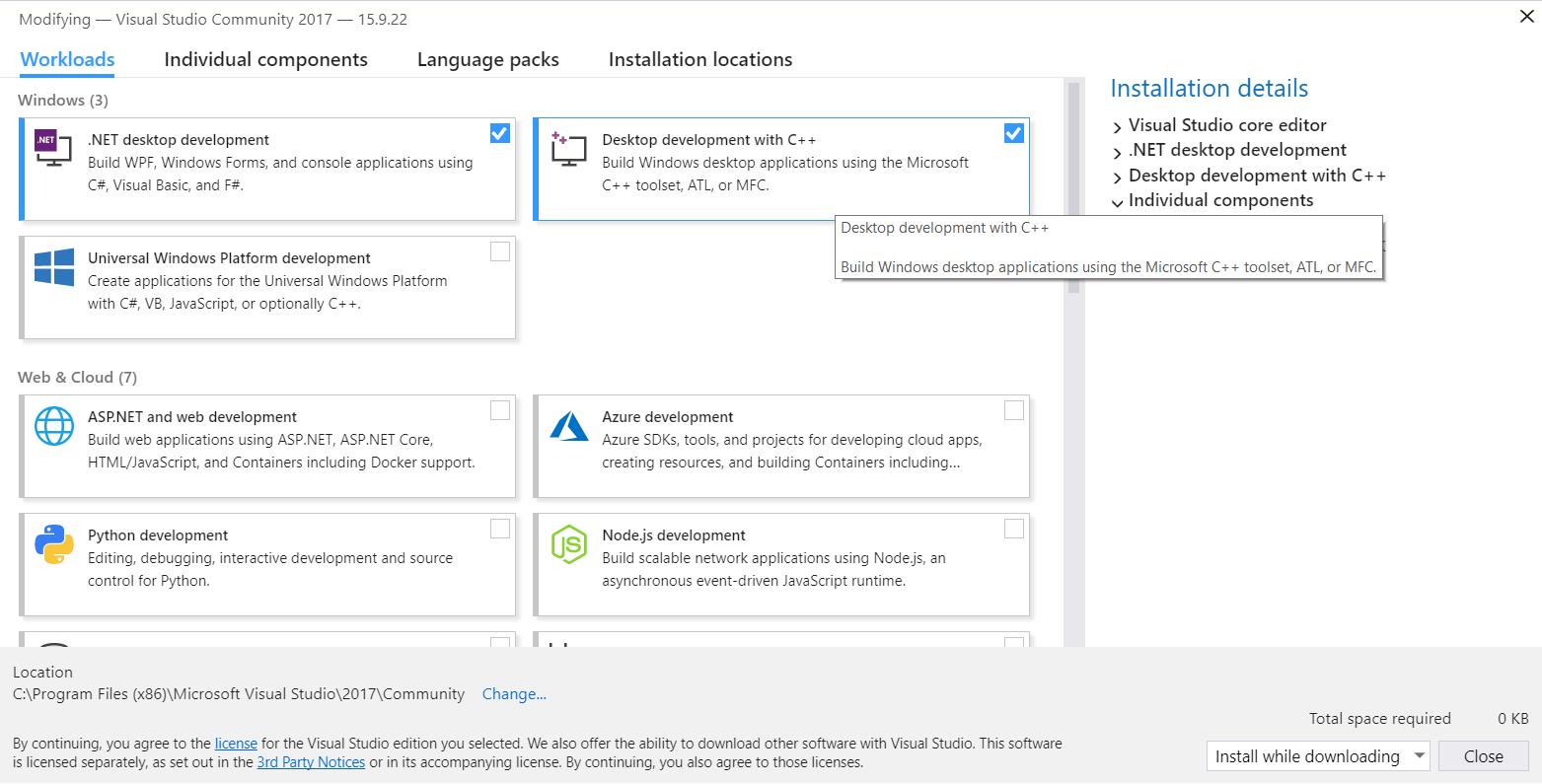Click 'Universal Windows Platform development' card title
The image size is (1542, 784).
pyautogui.click(x=229, y=258)
